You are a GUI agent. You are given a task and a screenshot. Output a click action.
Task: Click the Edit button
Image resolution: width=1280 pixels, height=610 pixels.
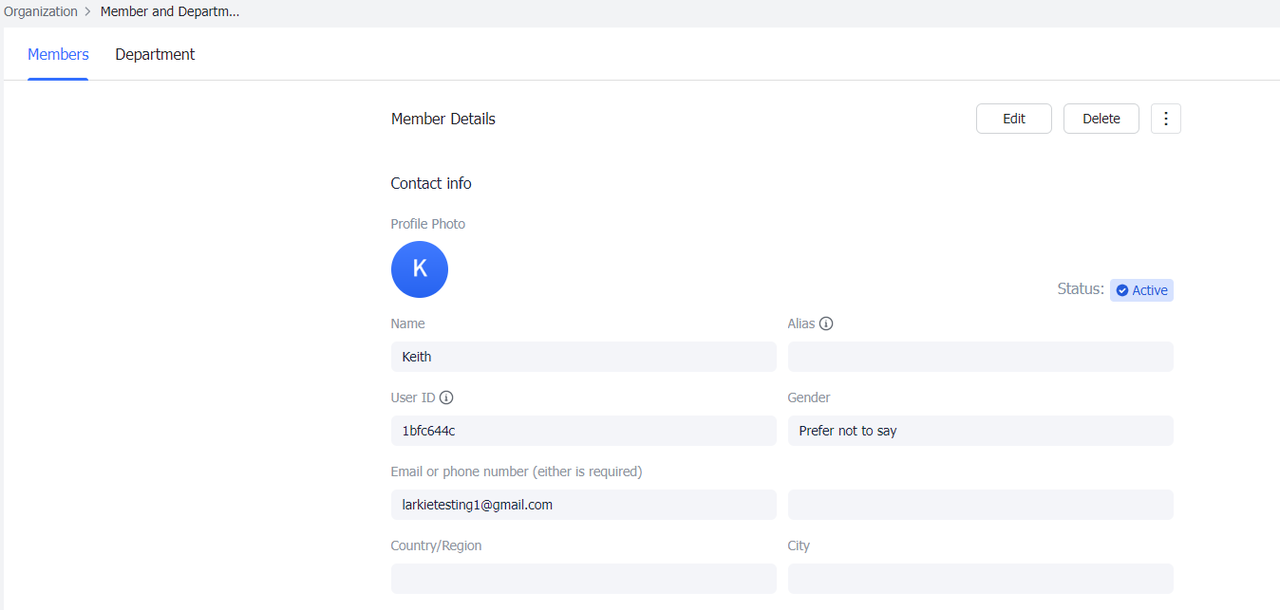1013,119
